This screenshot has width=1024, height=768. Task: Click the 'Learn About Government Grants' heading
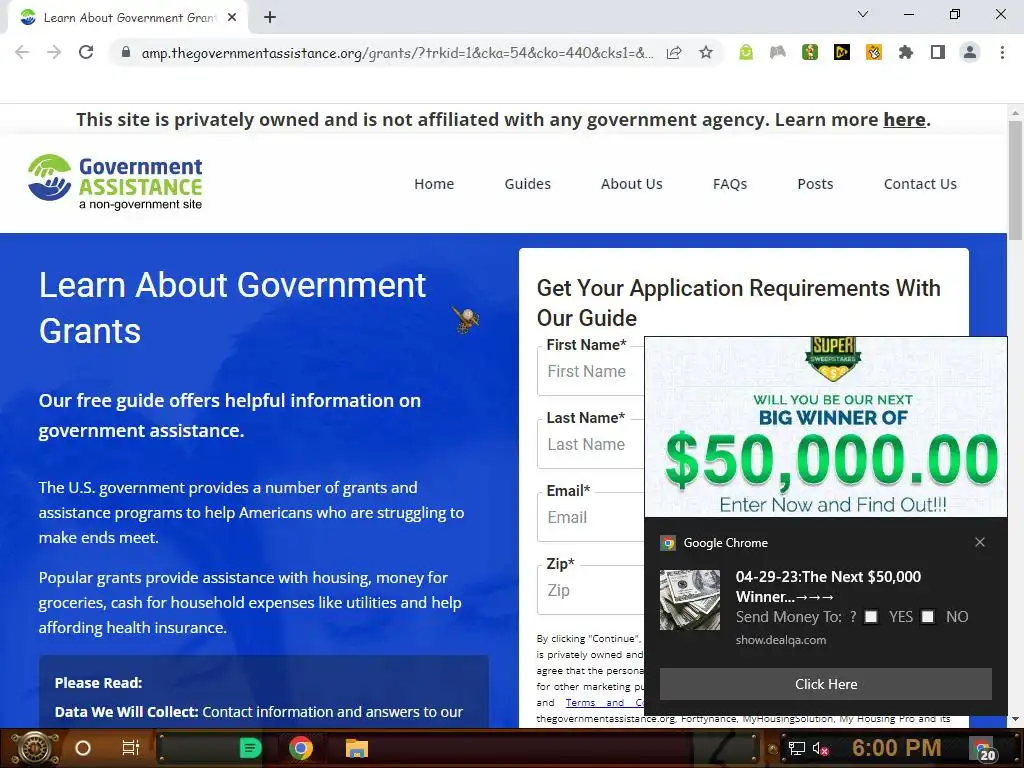pyautogui.click(x=232, y=308)
